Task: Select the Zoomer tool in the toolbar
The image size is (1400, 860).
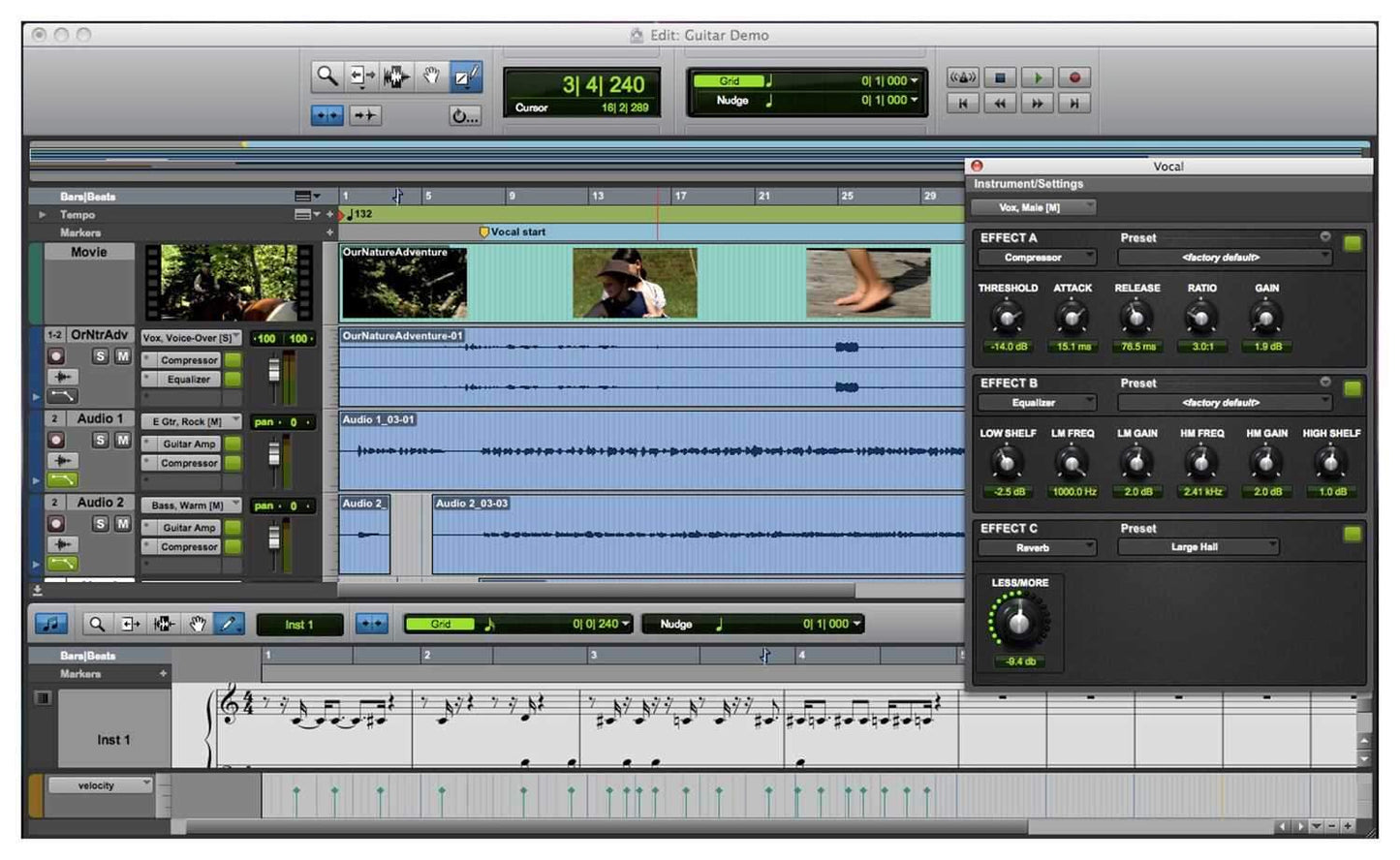Action: click(x=327, y=77)
